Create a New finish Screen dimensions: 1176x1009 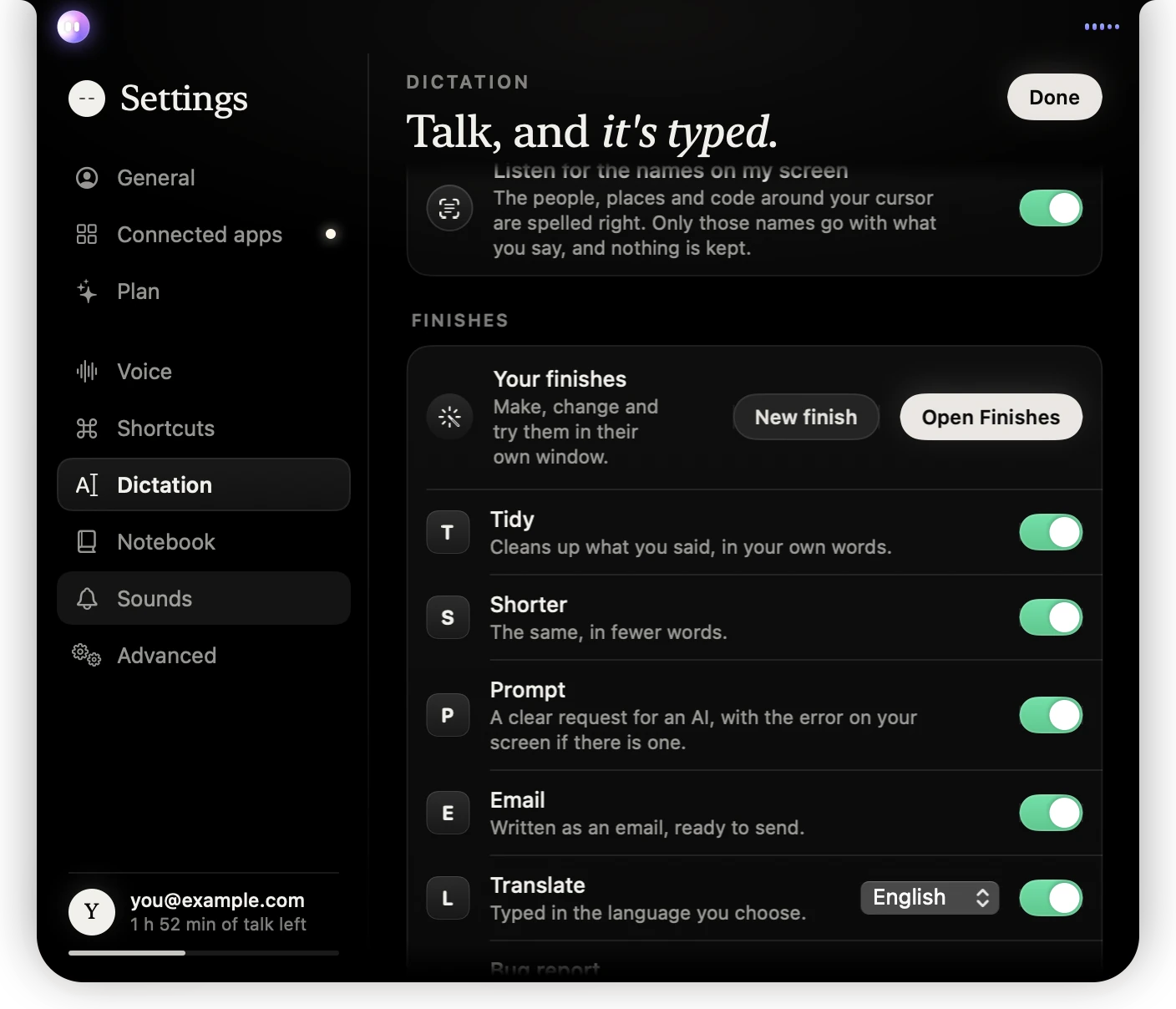click(806, 417)
